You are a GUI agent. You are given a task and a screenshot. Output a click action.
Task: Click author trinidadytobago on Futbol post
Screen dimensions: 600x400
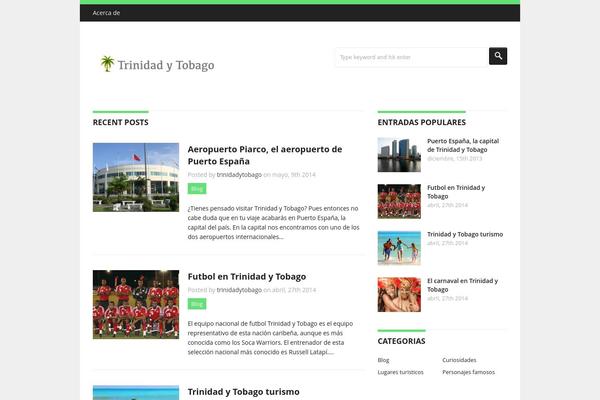[239, 290]
